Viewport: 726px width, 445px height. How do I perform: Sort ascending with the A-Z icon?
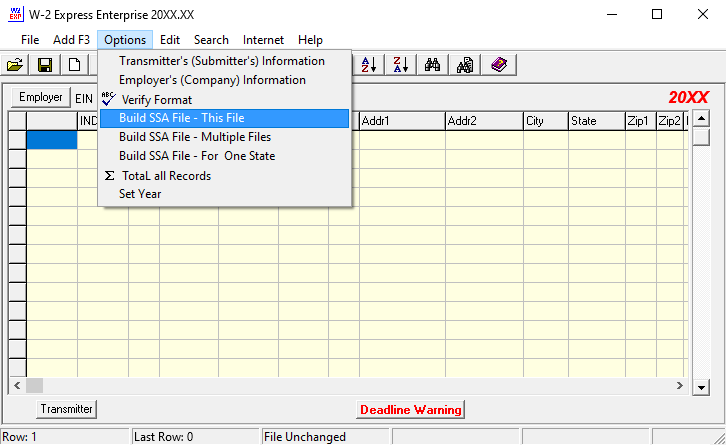(369, 65)
